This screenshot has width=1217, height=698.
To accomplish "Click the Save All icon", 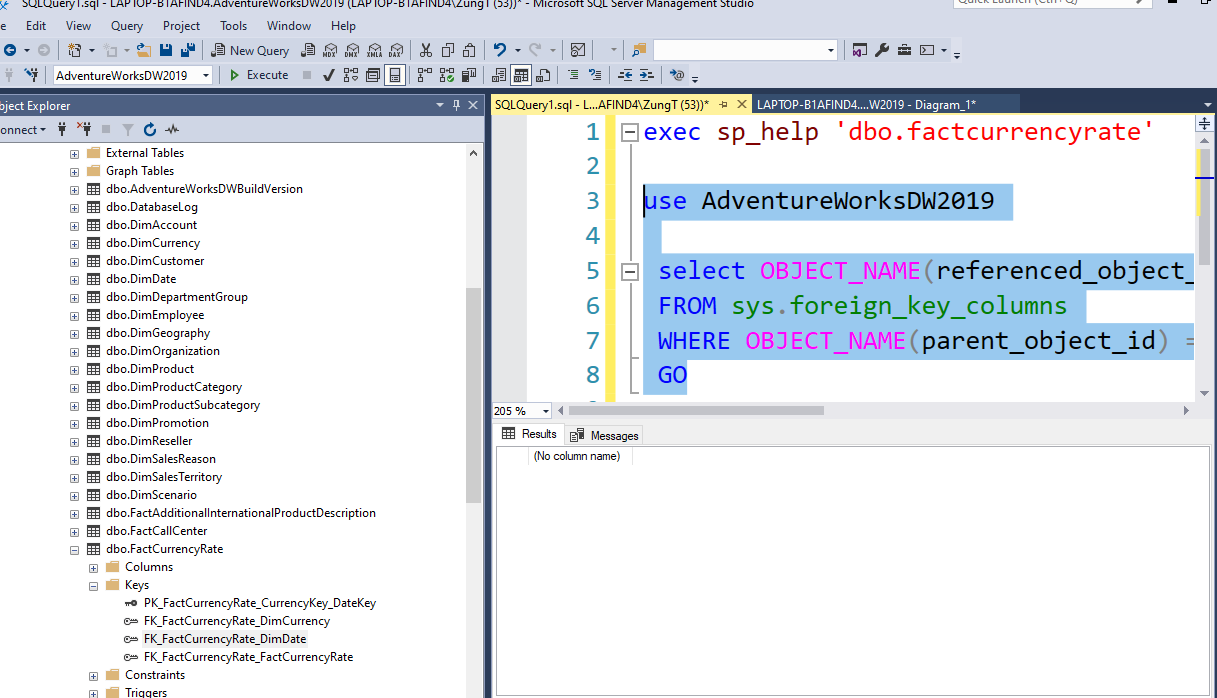I will pos(186,50).
